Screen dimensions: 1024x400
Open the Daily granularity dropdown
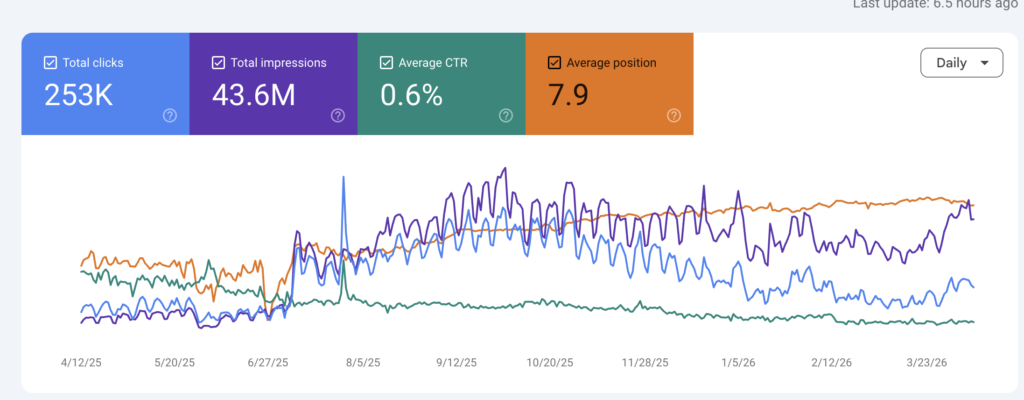click(961, 63)
